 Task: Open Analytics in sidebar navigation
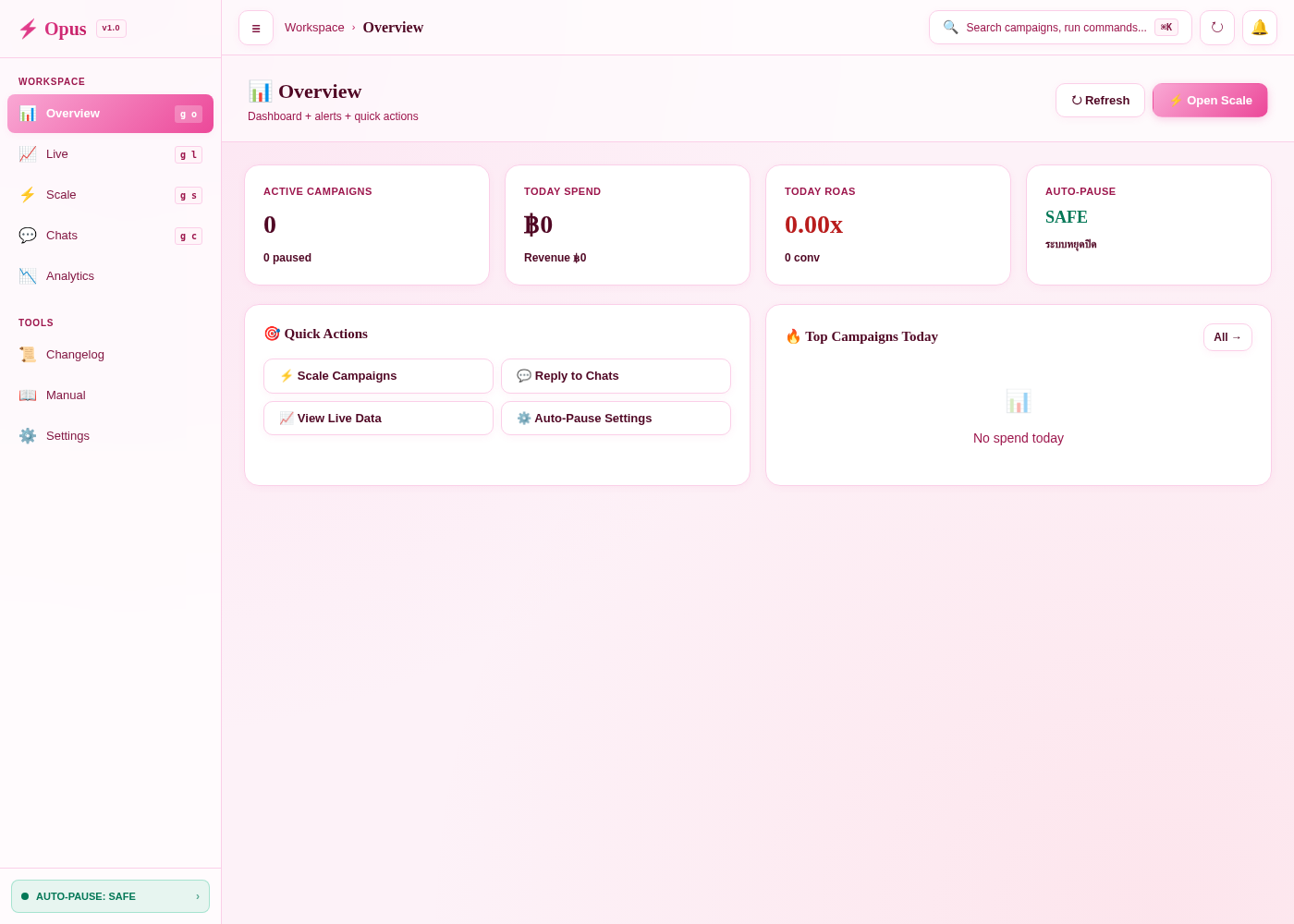pos(110,276)
